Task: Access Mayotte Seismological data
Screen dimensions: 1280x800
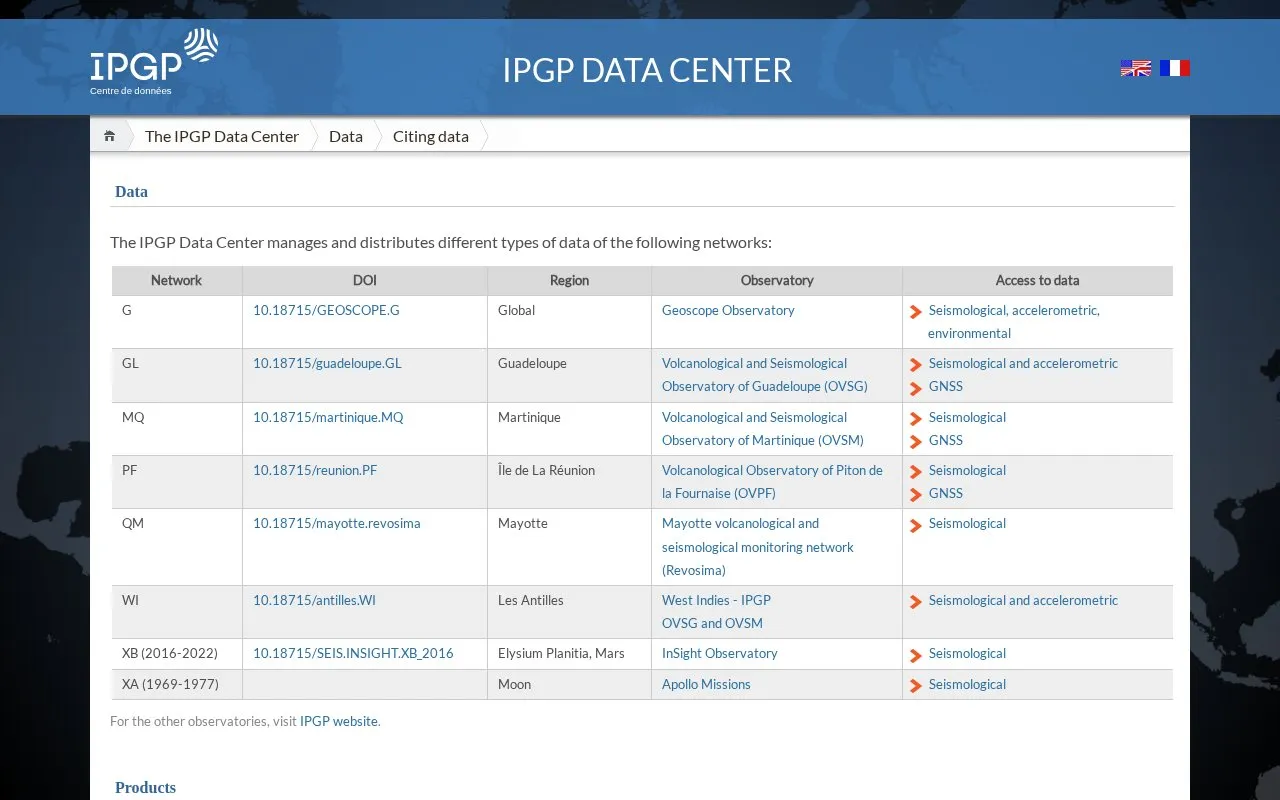Action: [967, 523]
